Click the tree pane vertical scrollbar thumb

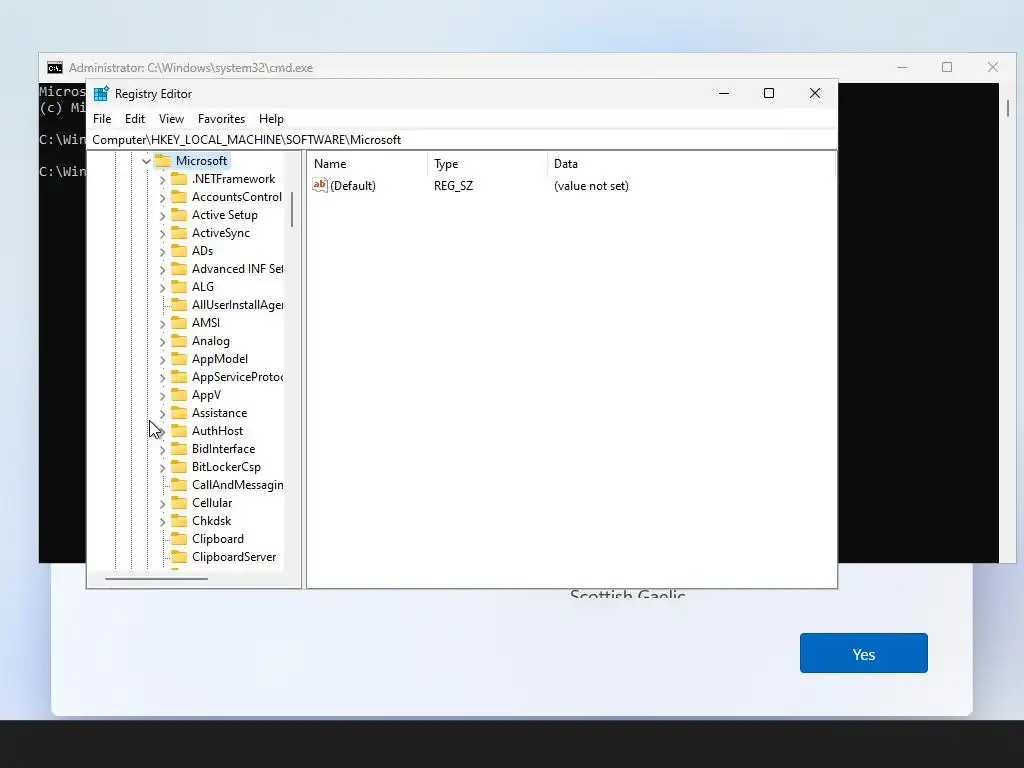click(x=292, y=210)
